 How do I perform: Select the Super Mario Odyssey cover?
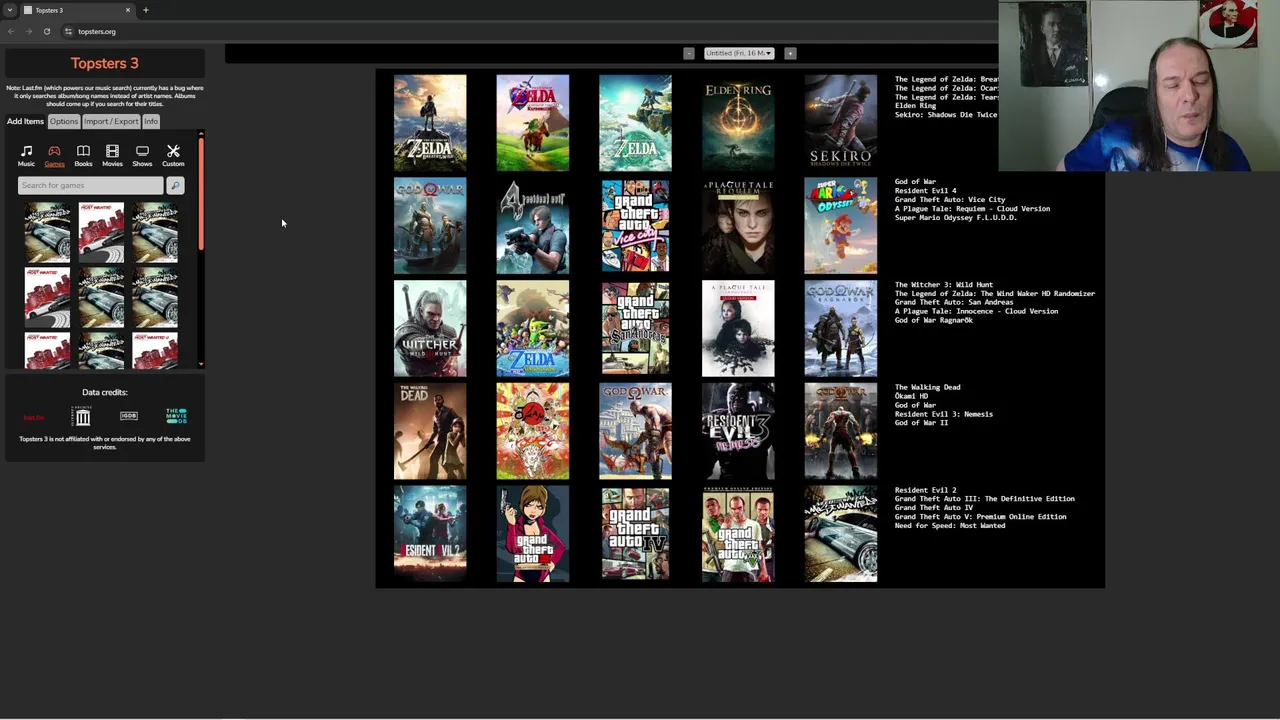(x=841, y=226)
